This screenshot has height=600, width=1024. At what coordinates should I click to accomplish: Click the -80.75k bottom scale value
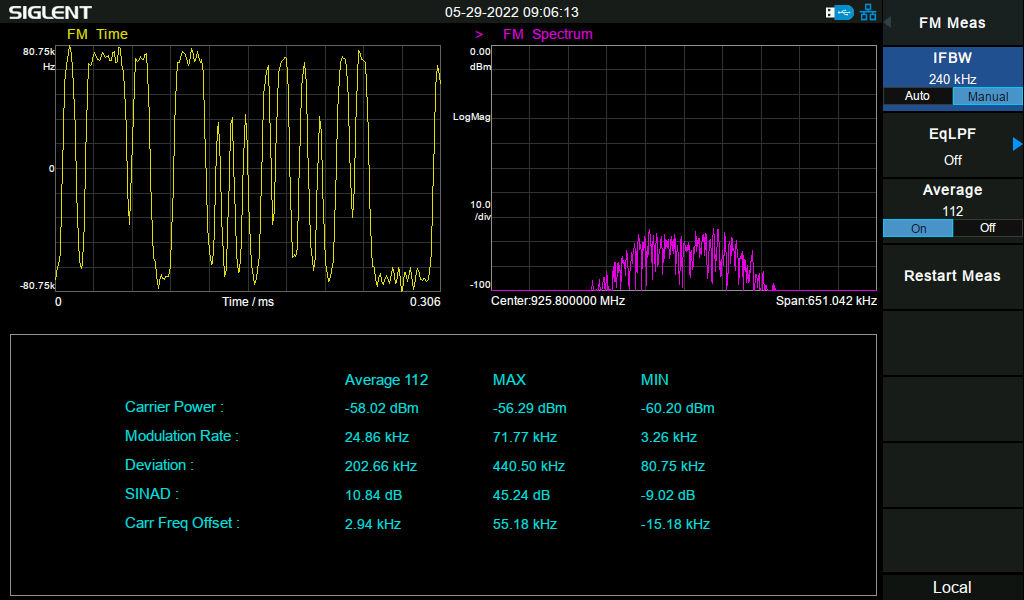click(37, 286)
